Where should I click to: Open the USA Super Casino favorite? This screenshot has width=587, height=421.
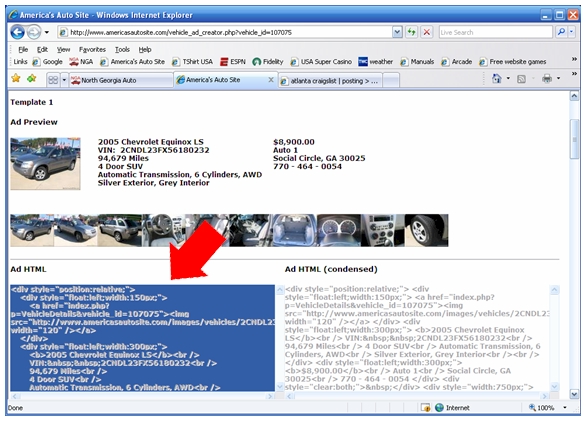(x=322, y=62)
